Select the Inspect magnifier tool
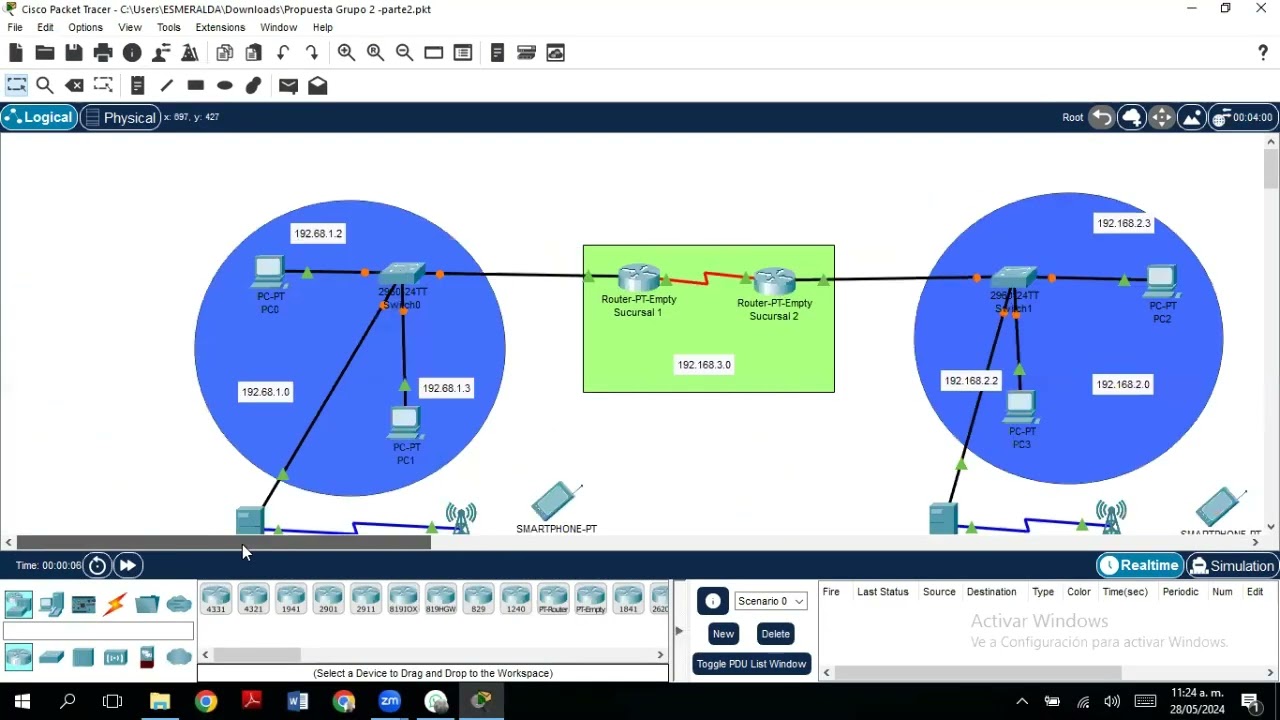Screen dimensions: 1280x720 tap(45, 86)
